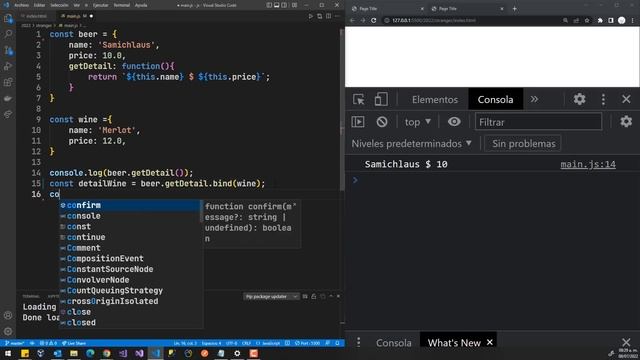Focus the 'Filtrar' console filter field
640x360 pixels.
538,122
